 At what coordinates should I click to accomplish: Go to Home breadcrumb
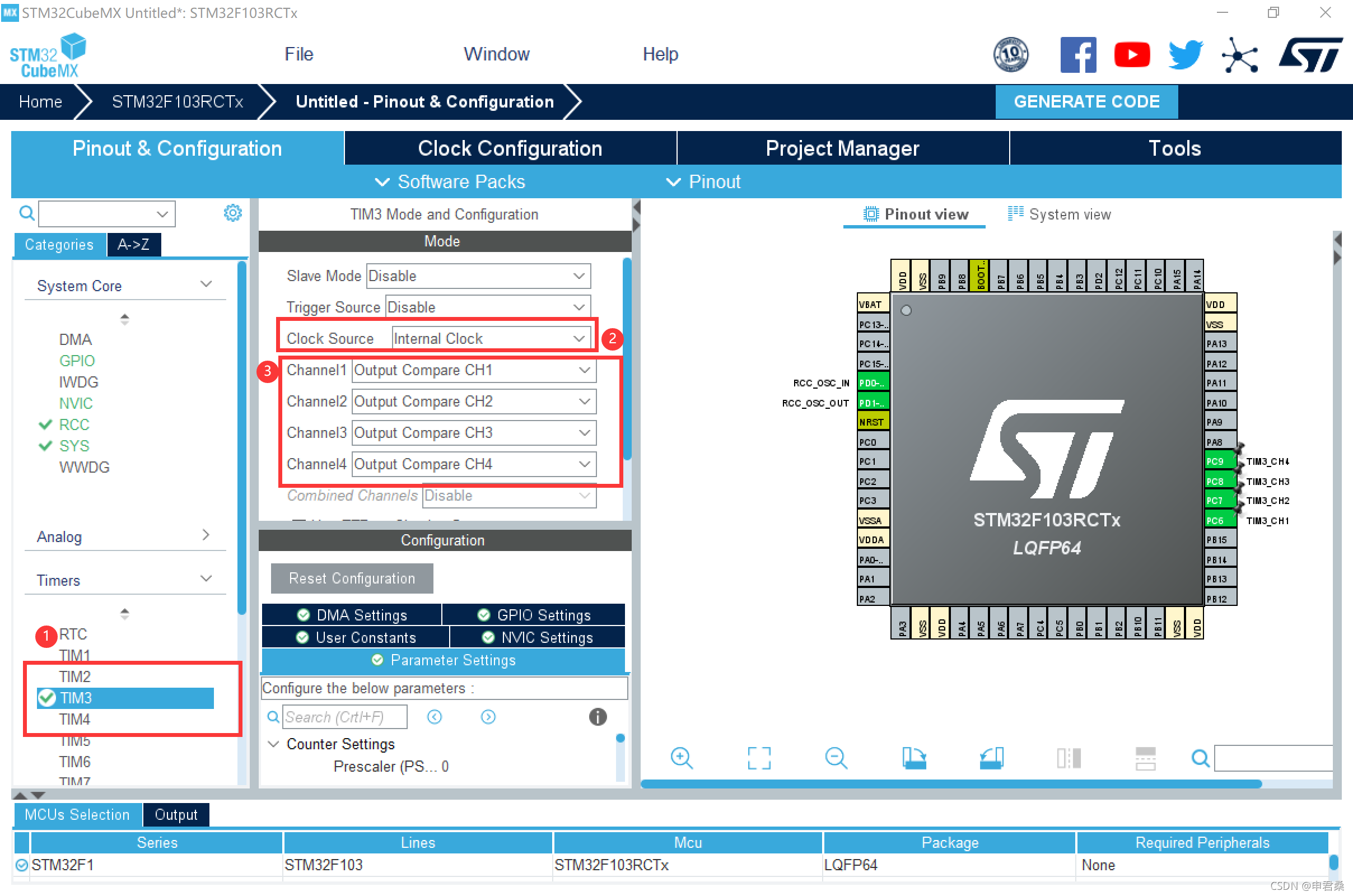coord(40,102)
